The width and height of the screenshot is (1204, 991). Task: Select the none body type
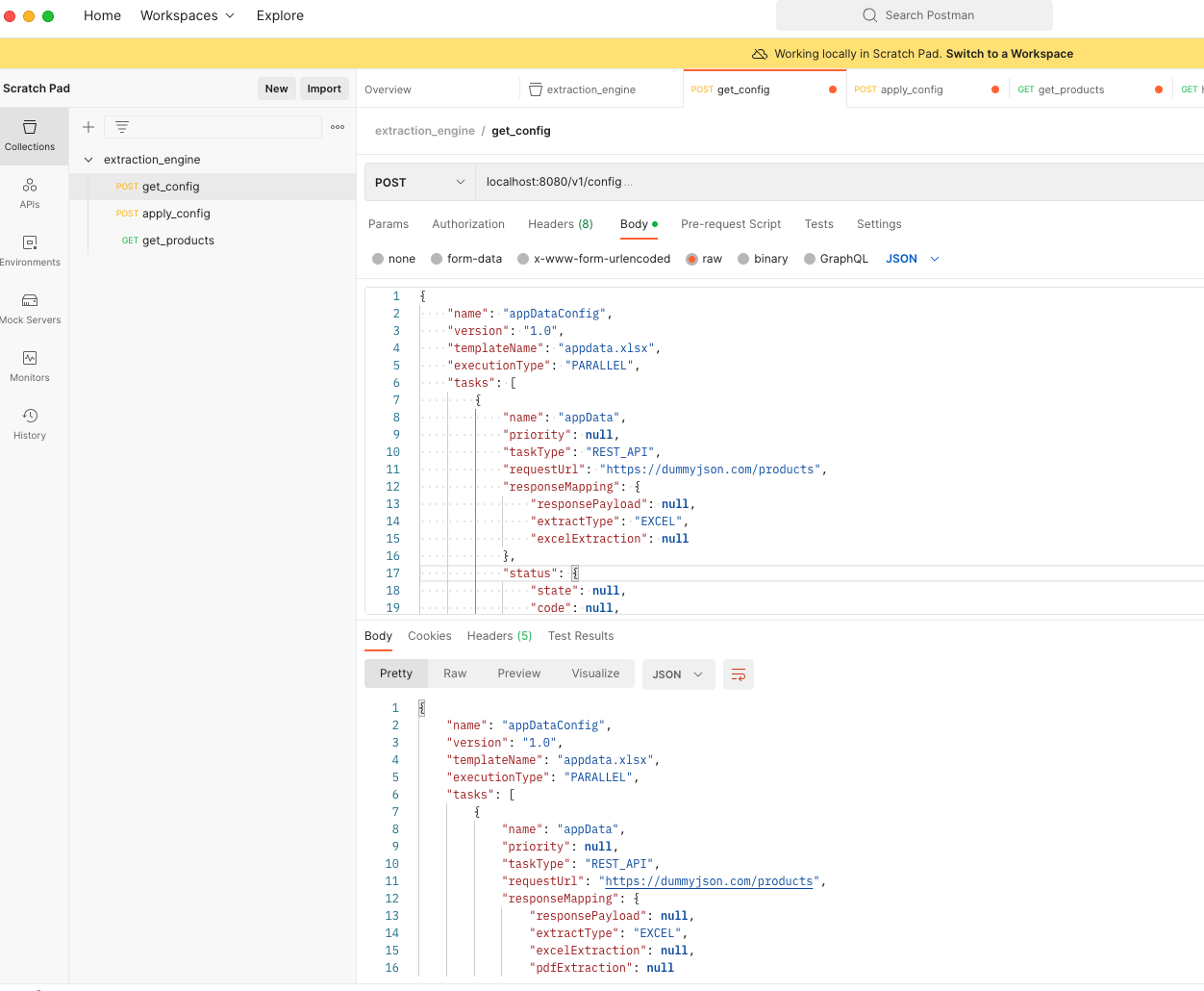click(x=378, y=259)
